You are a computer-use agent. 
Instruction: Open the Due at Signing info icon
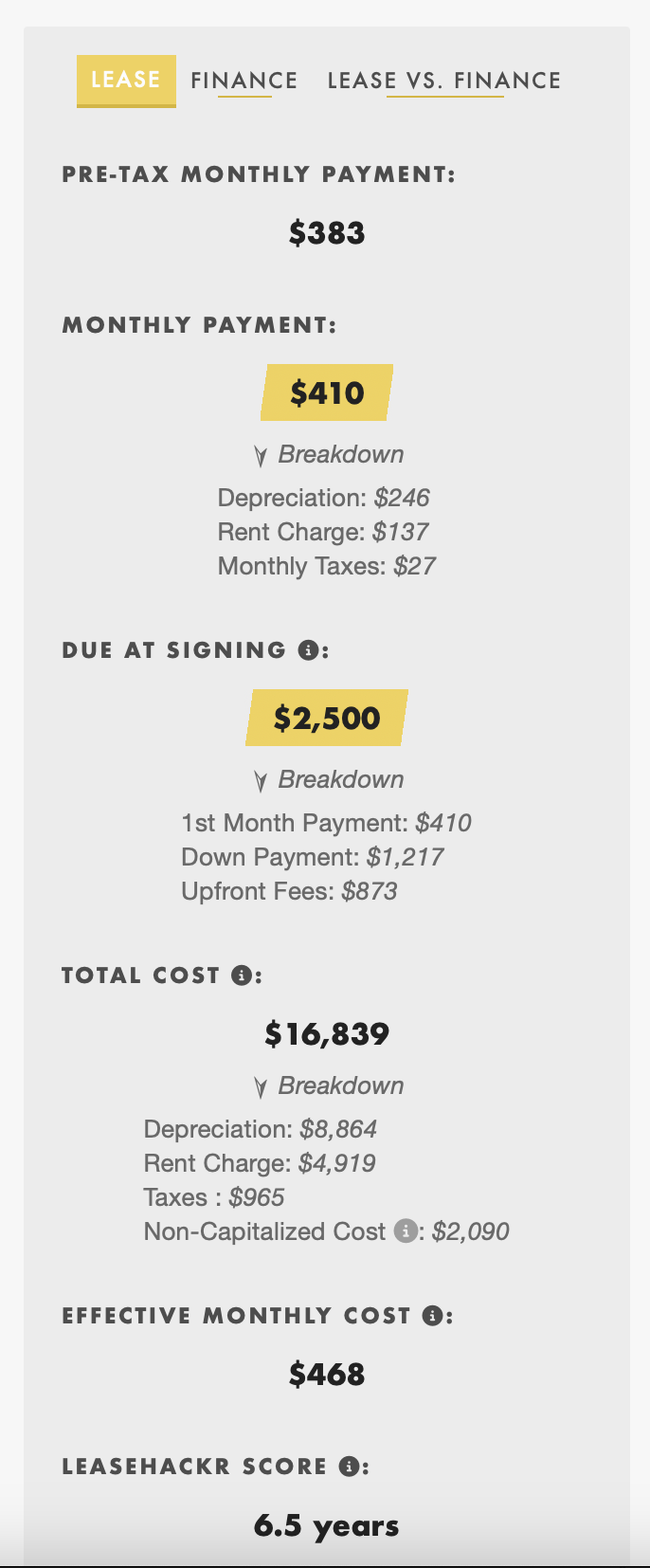307,650
